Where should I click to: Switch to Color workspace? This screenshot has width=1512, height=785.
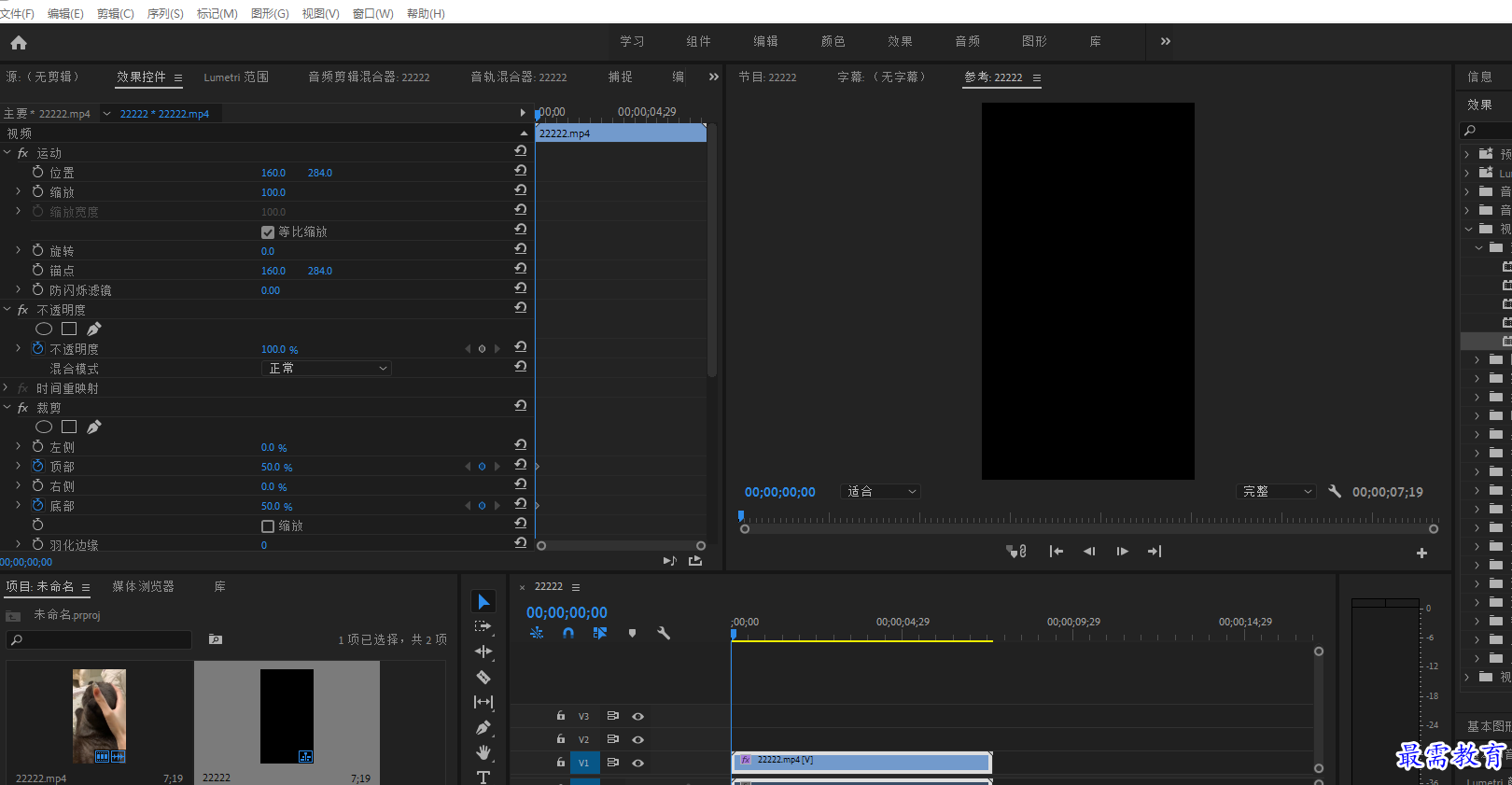click(x=833, y=42)
